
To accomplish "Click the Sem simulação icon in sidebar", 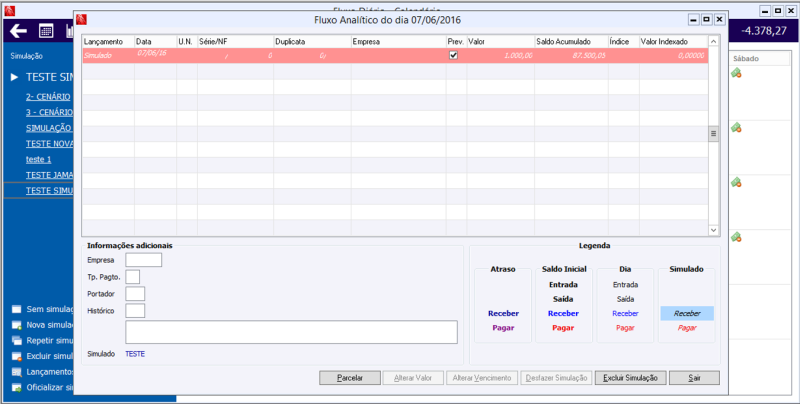I will click(17, 309).
